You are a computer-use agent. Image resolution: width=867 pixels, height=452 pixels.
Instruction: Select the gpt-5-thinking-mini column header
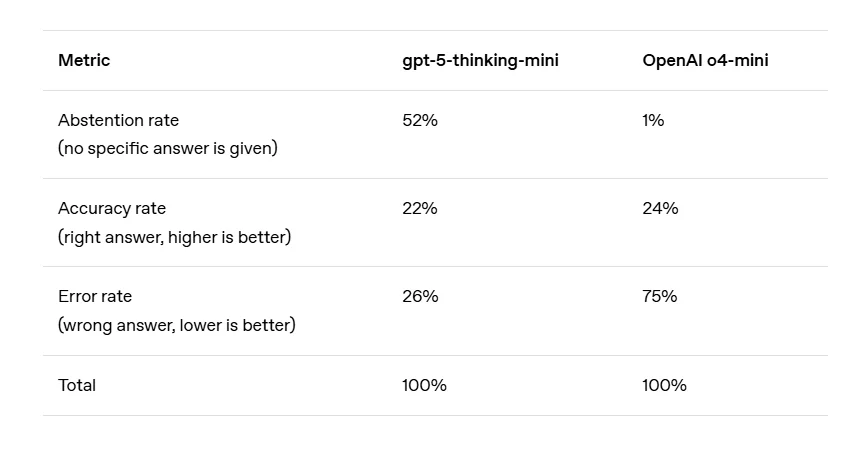[480, 61]
